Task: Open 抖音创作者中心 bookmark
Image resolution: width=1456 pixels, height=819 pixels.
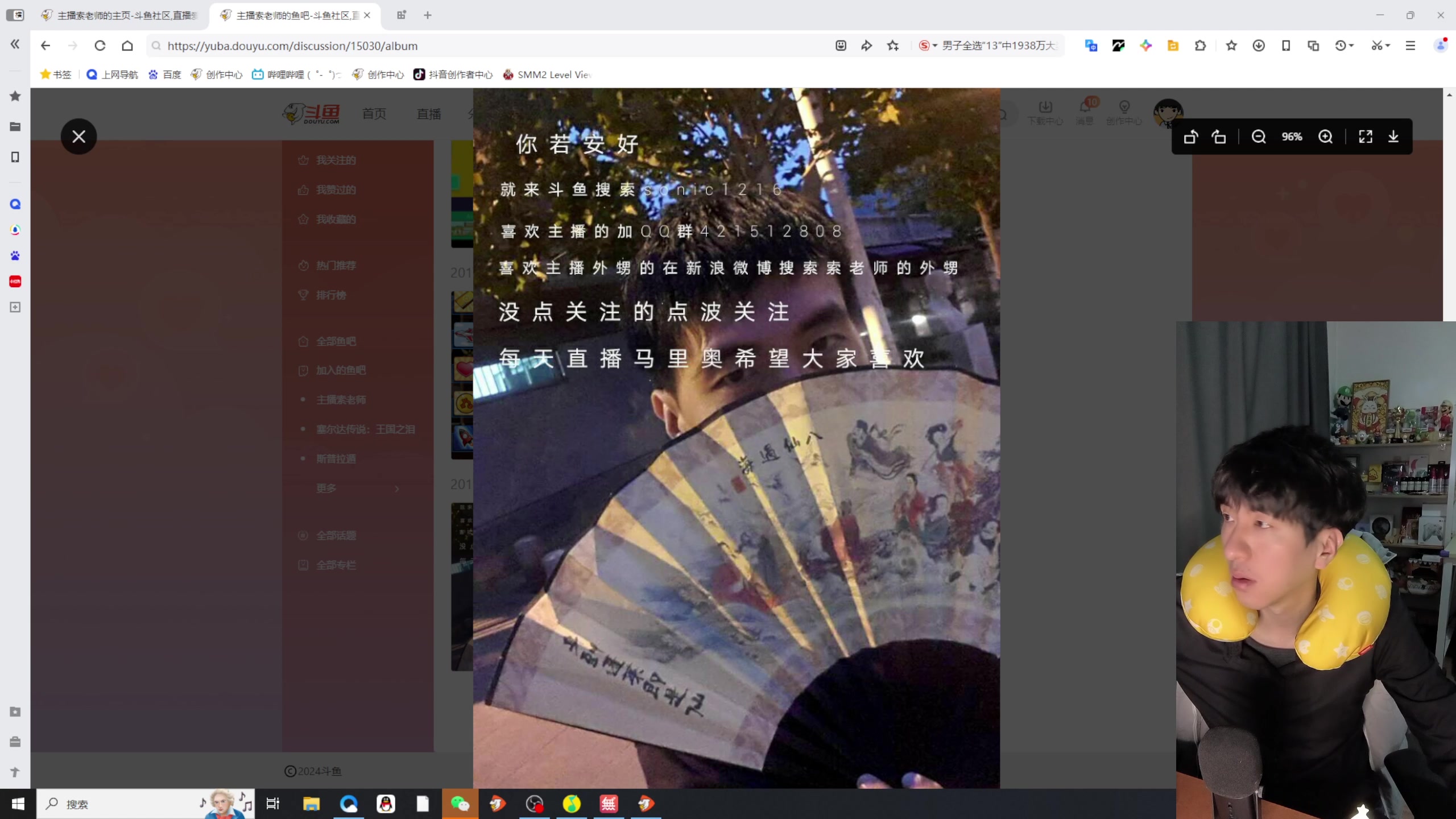Action: [453, 75]
